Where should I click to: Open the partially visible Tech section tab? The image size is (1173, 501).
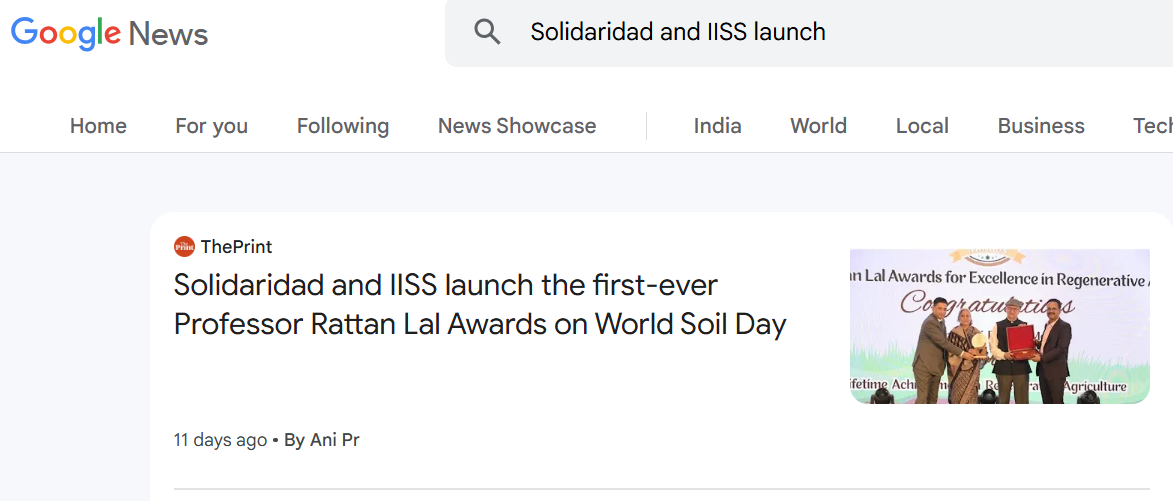(x=1152, y=126)
